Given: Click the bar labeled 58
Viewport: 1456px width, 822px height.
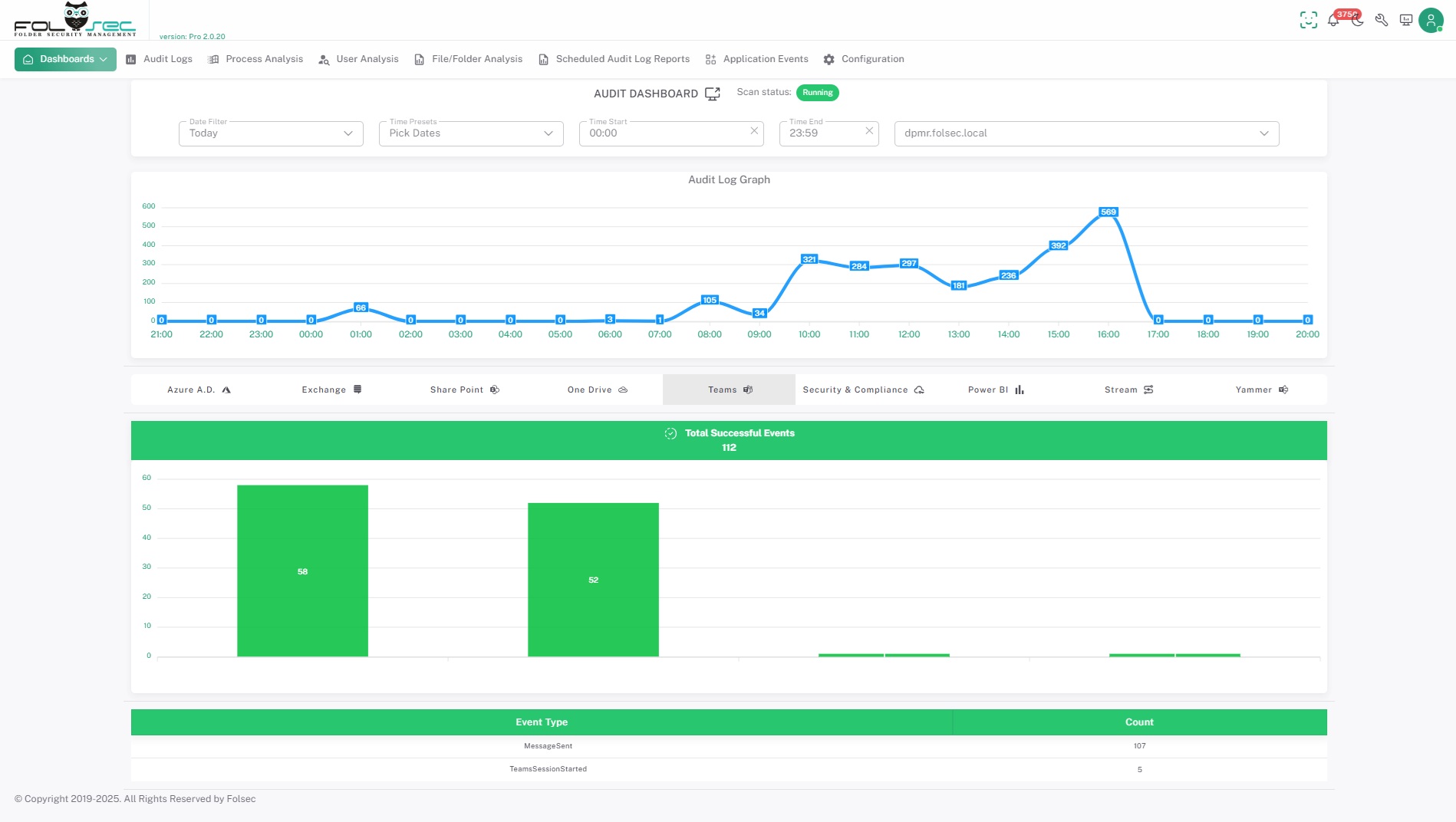Looking at the screenshot, I should [x=302, y=571].
